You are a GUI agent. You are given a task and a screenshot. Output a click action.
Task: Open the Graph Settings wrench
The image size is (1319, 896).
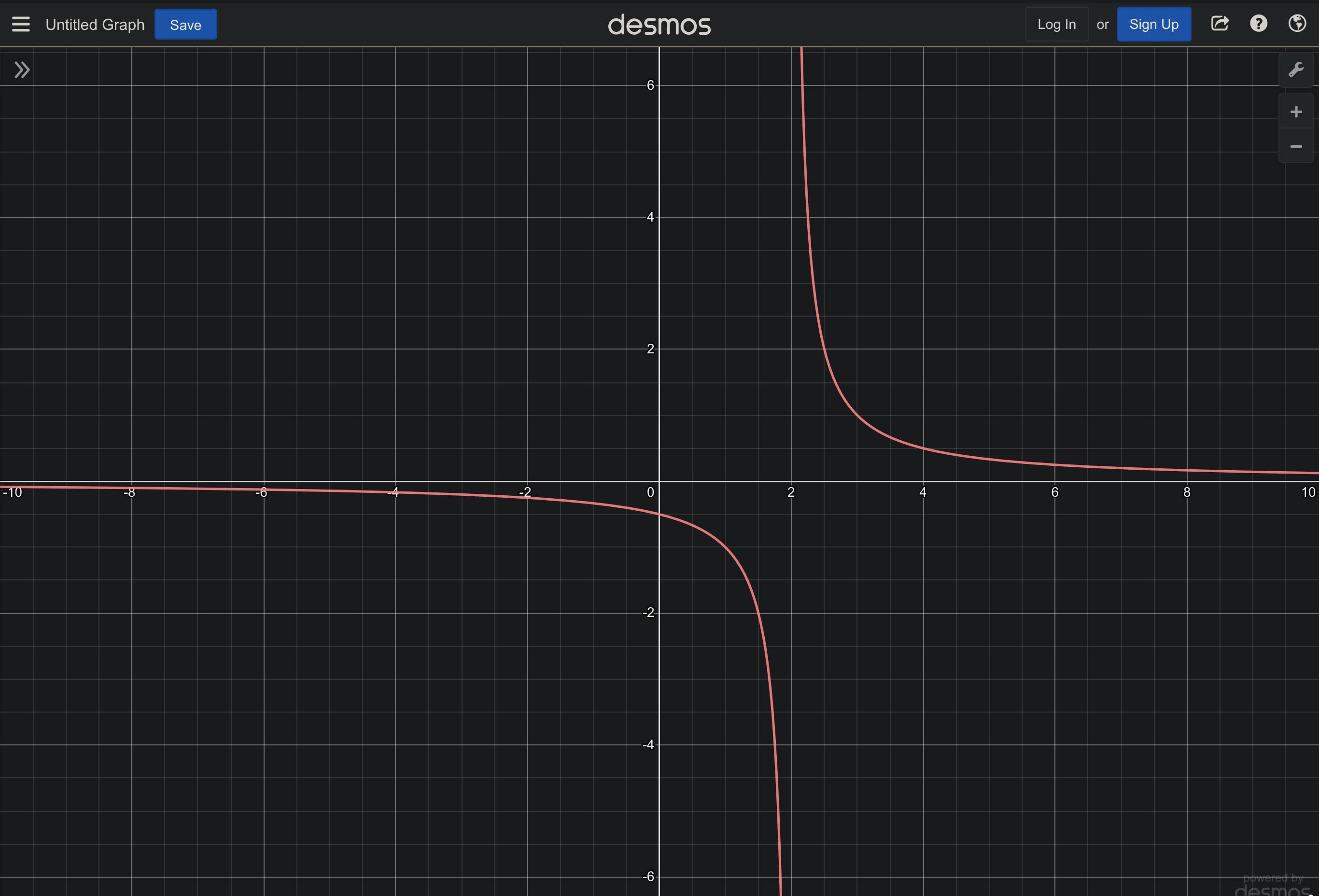(1296, 70)
